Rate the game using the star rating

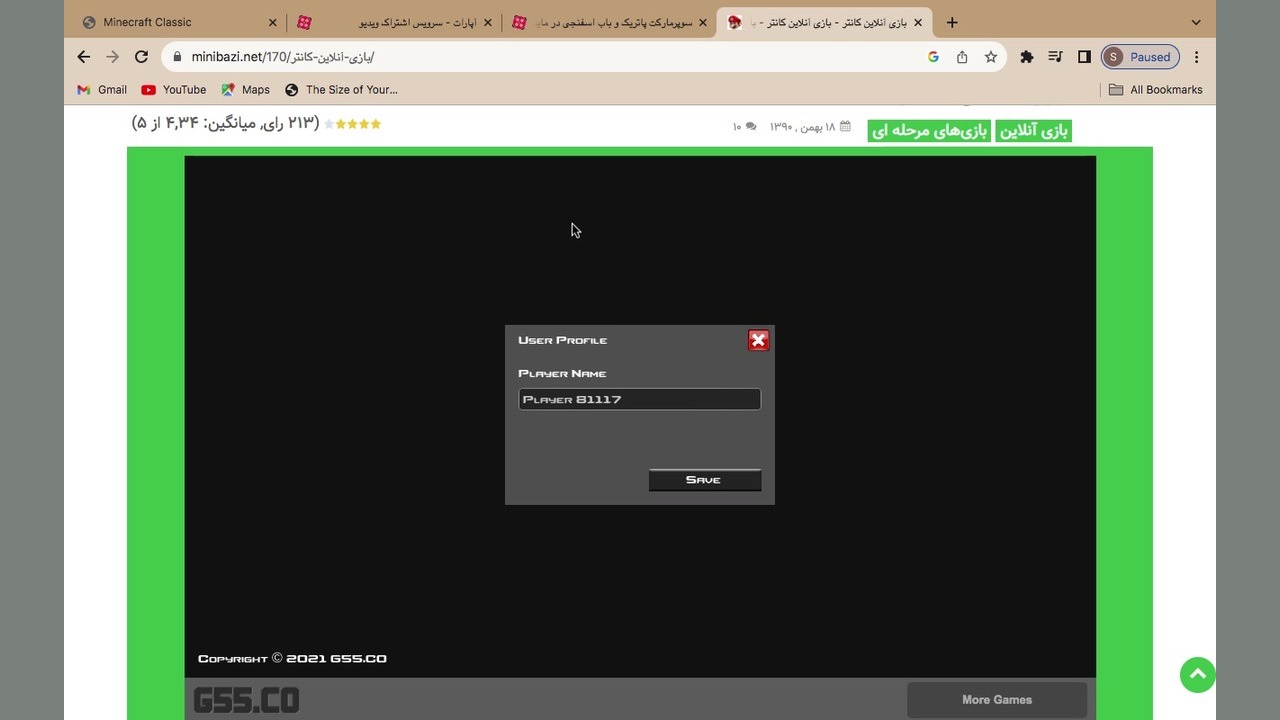pos(352,123)
